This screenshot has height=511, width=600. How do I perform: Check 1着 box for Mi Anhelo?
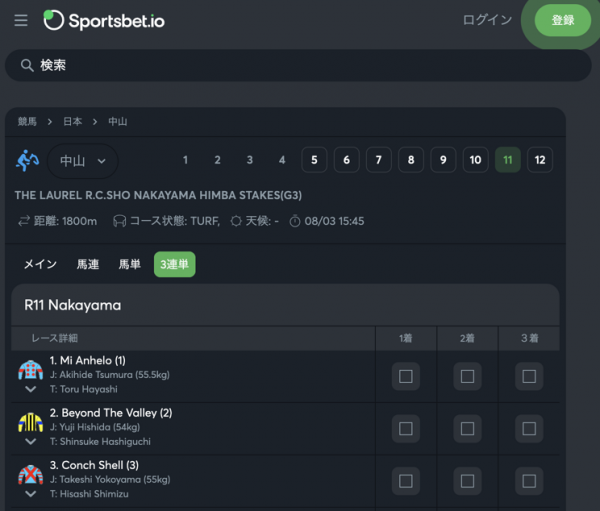pyautogui.click(x=405, y=377)
